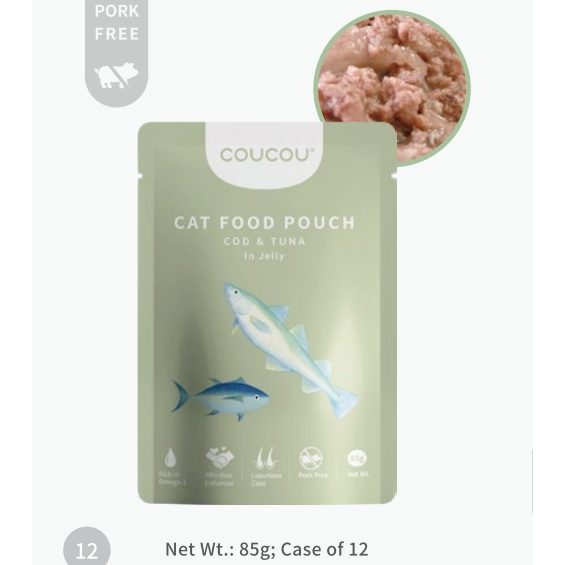Click the CAT FOOD POUCH title text
The image size is (565, 565).
click(265, 222)
